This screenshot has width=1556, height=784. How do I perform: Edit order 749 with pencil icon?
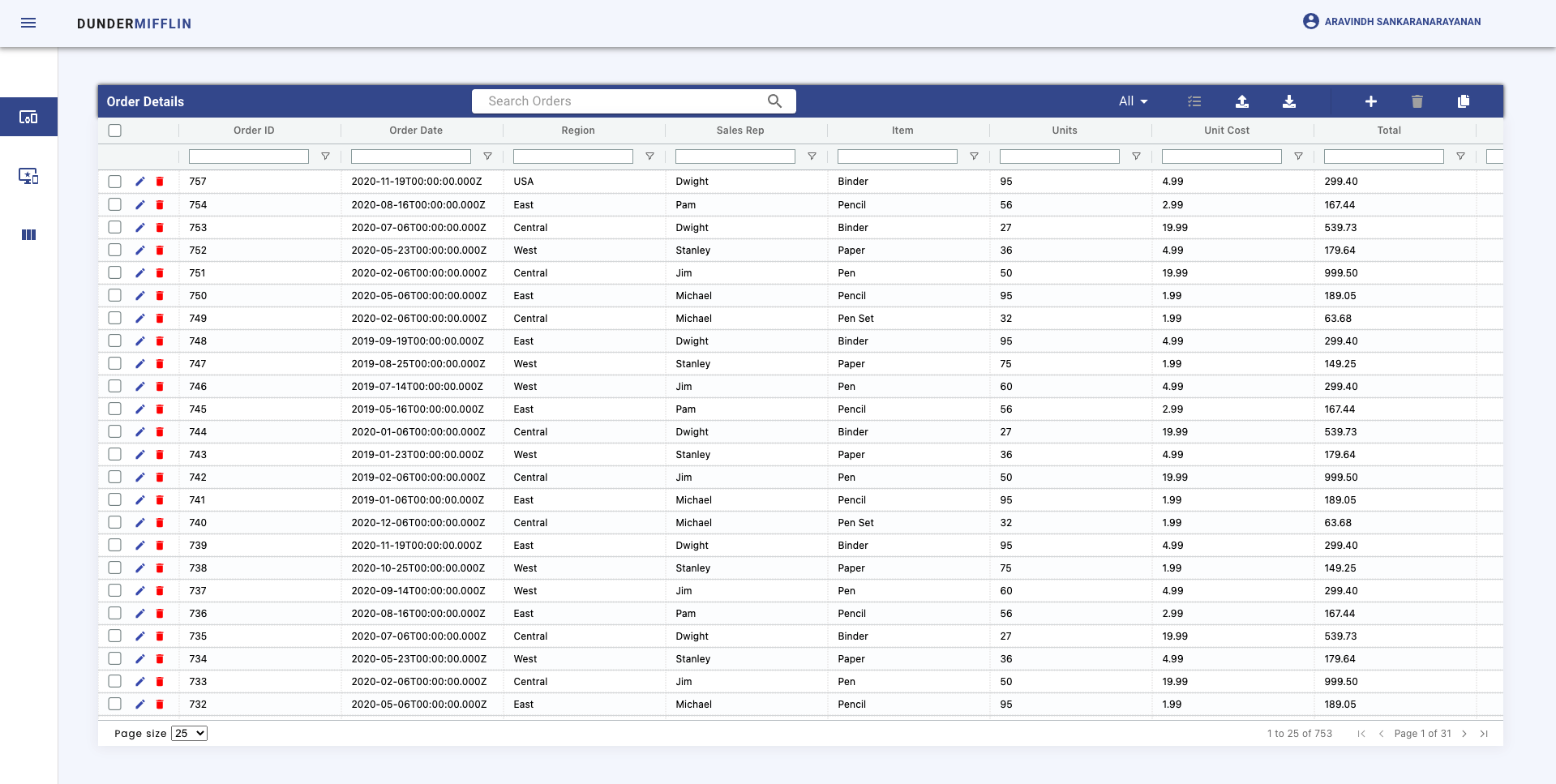click(140, 319)
